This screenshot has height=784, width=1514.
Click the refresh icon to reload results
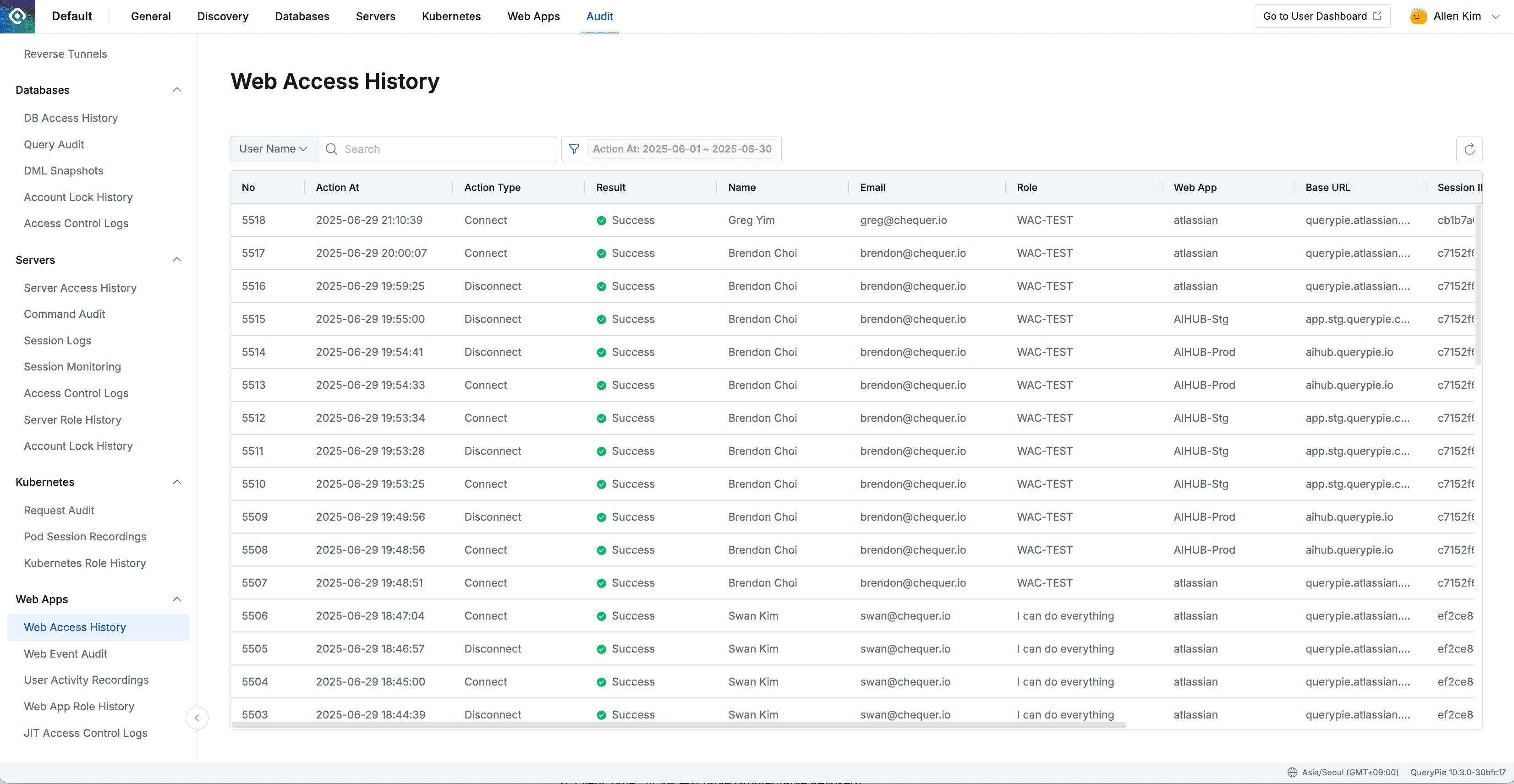point(1470,148)
